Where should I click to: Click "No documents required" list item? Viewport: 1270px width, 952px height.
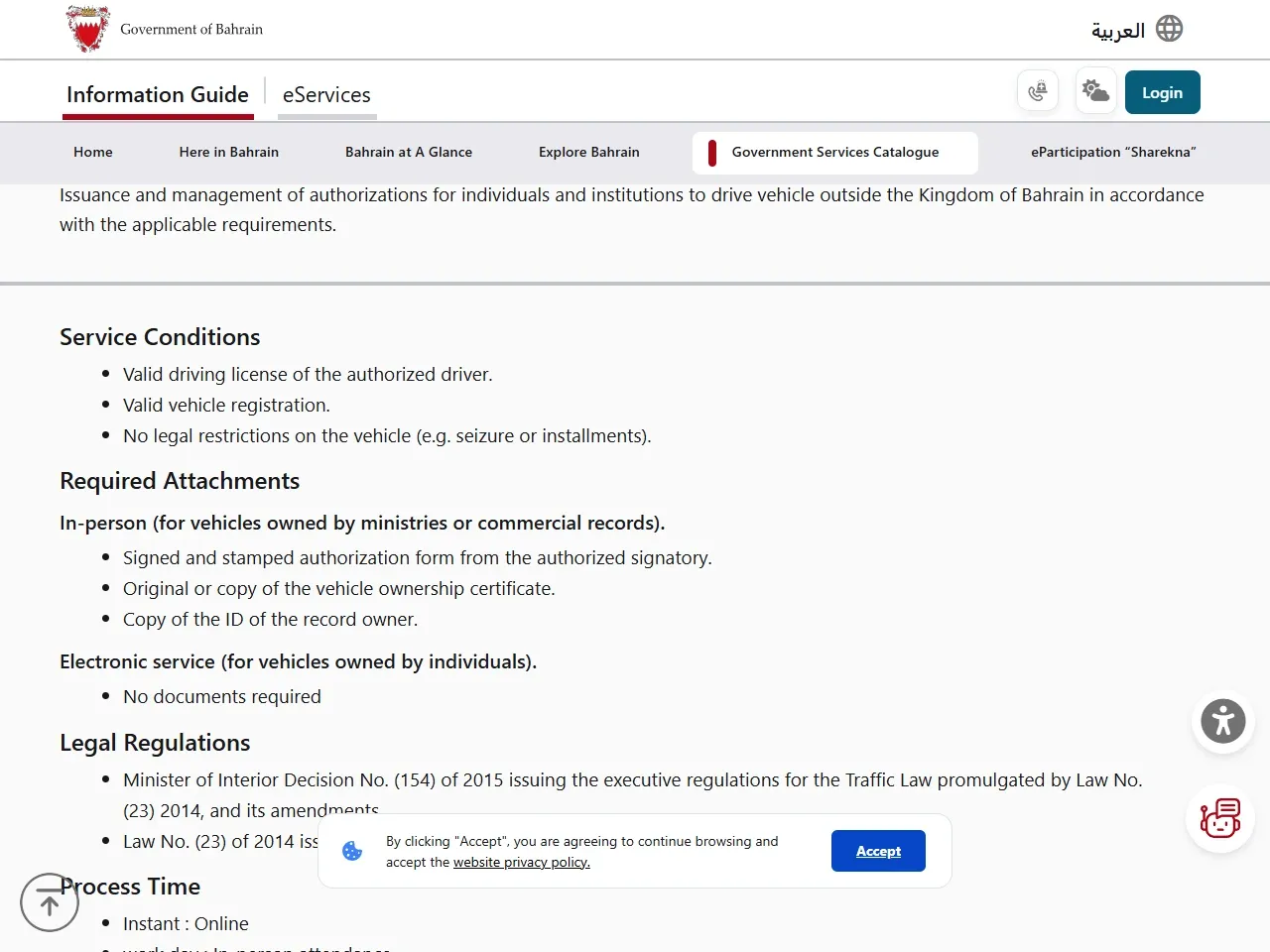pyautogui.click(x=222, y=696)
